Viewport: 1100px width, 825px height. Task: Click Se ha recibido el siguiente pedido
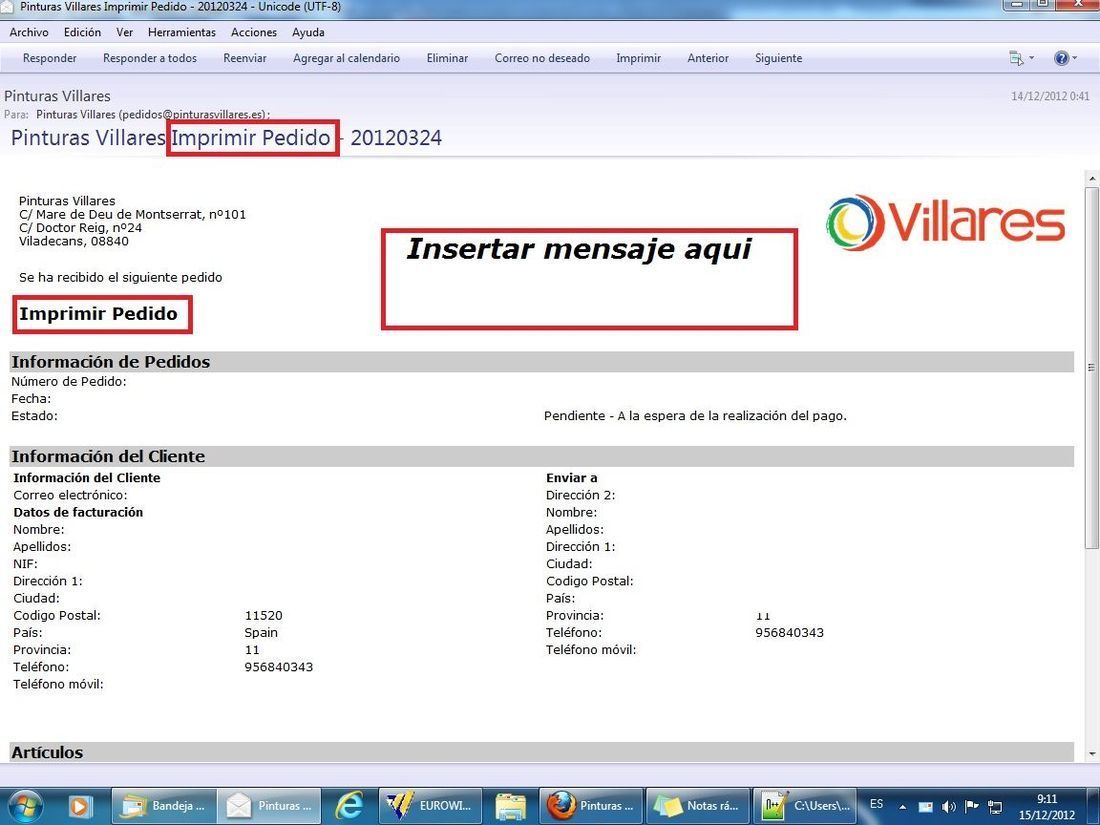(121, 278)
